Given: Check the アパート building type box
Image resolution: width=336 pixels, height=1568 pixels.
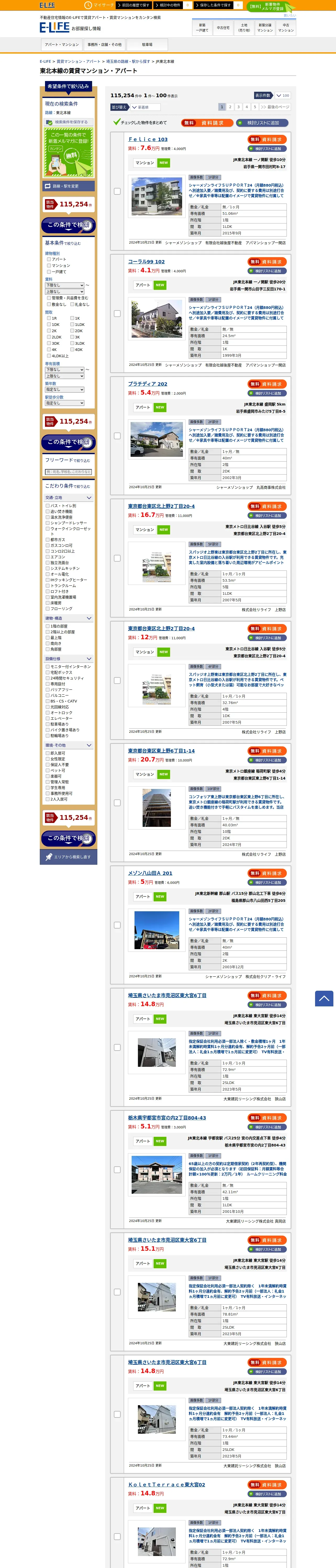Looking at the screenshot, I should click(x=49, y=259).
